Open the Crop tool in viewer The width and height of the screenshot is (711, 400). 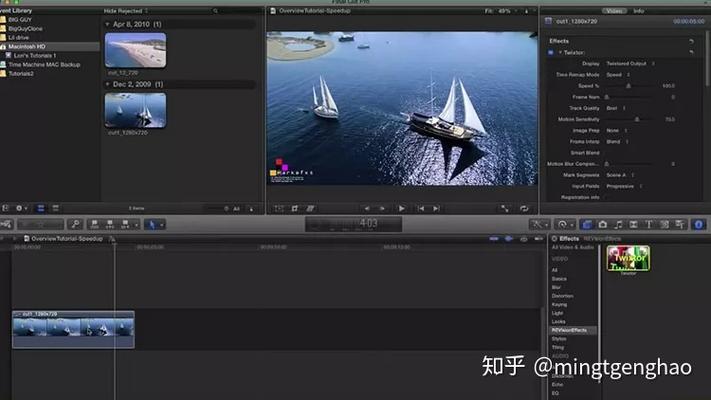tap(295, 209)
